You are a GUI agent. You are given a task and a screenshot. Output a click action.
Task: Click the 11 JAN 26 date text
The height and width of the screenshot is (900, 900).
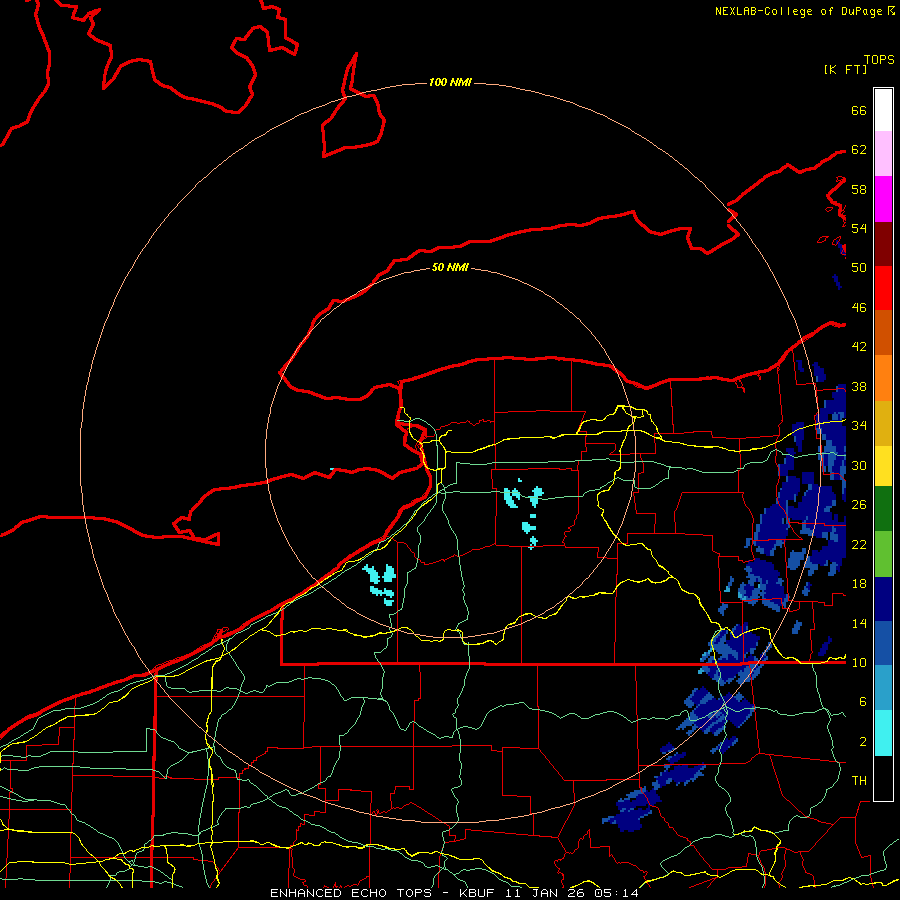546,893
